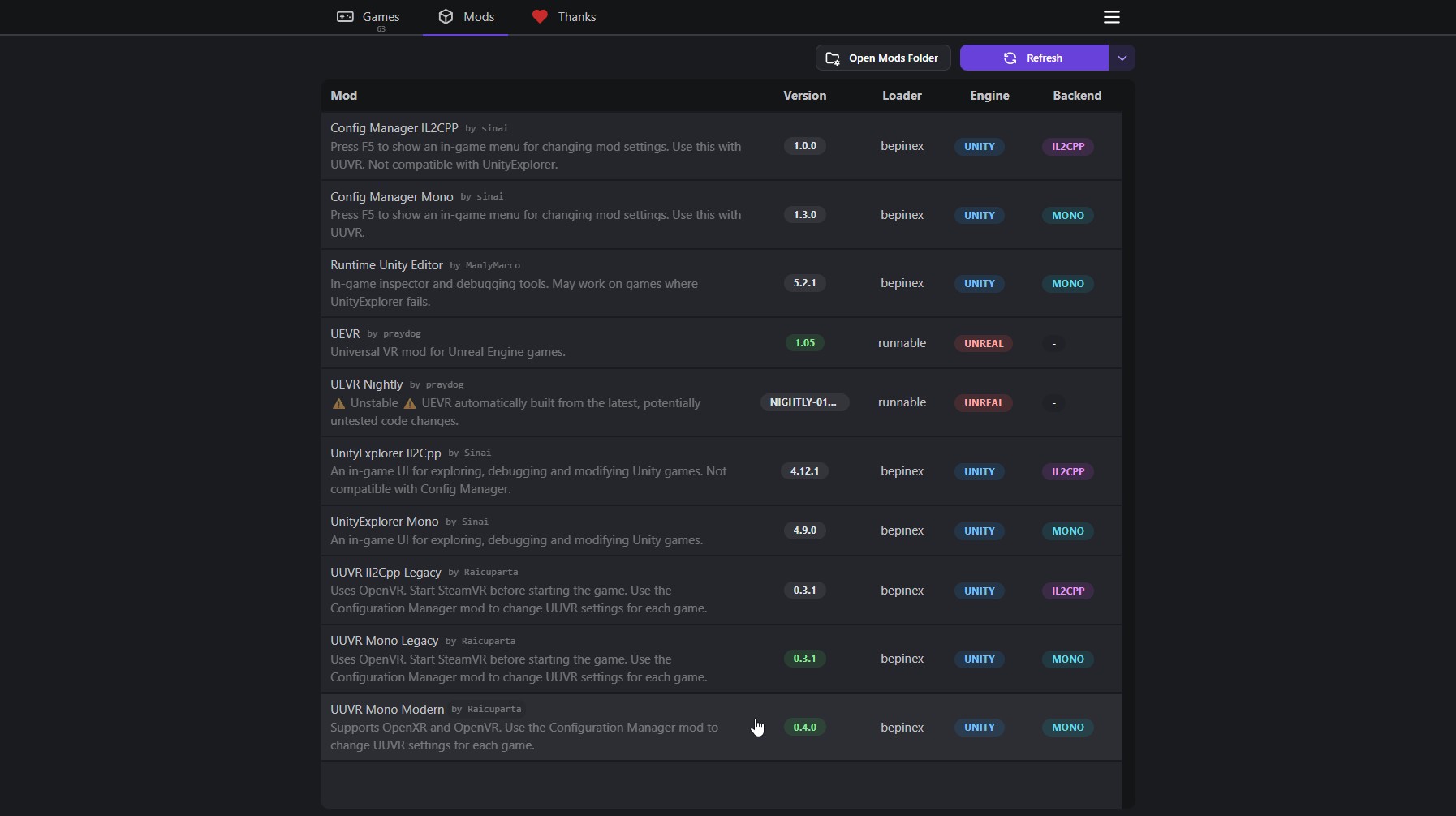Viewport: 1456px width, 816px height.
Task: Click MONO tag in UUVR Mono Modern row
Action: (1068, 728)
